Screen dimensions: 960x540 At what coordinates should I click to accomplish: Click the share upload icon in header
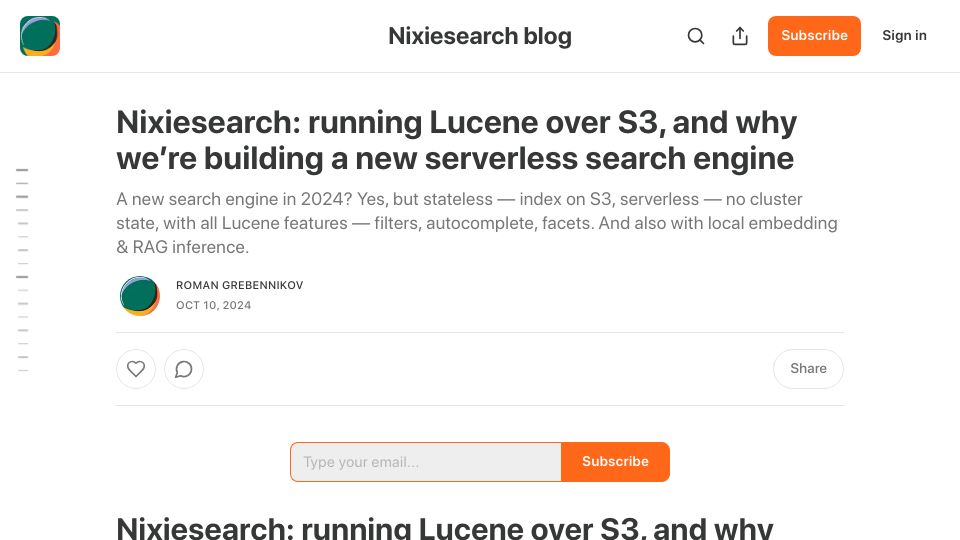tap(740, 36)
